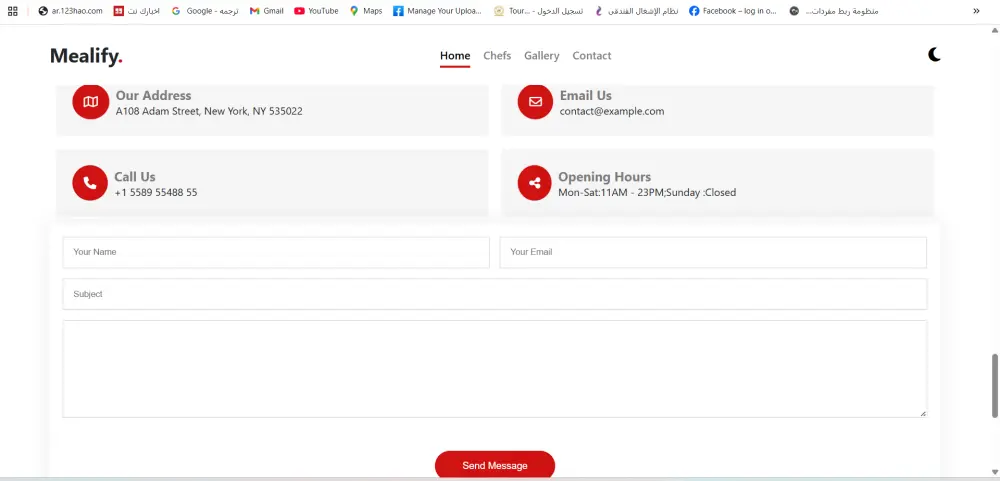
Task: Open the اخبارك نت bookmark
Action: [136, 11]
